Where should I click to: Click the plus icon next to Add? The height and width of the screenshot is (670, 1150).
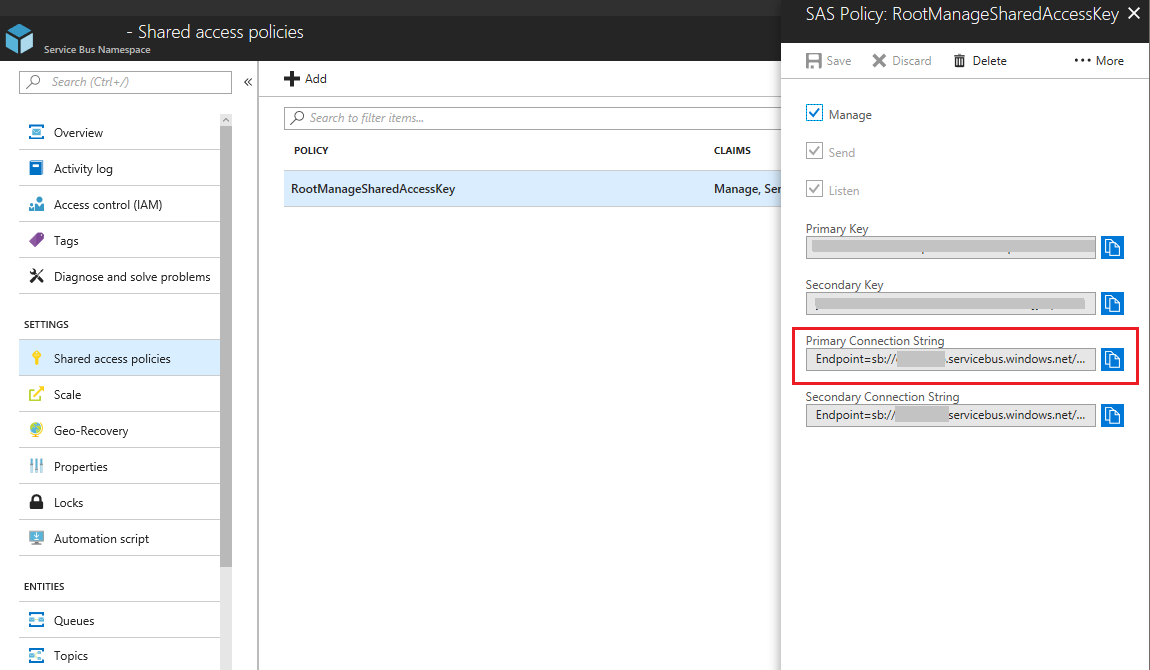pos(292,78)
